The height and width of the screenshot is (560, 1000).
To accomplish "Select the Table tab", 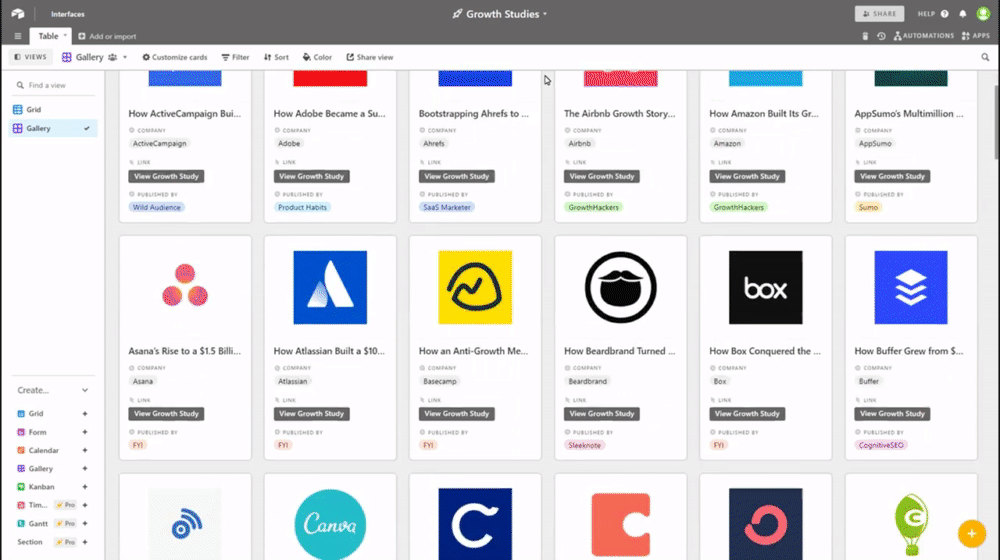I will click(x=49, y=36).
